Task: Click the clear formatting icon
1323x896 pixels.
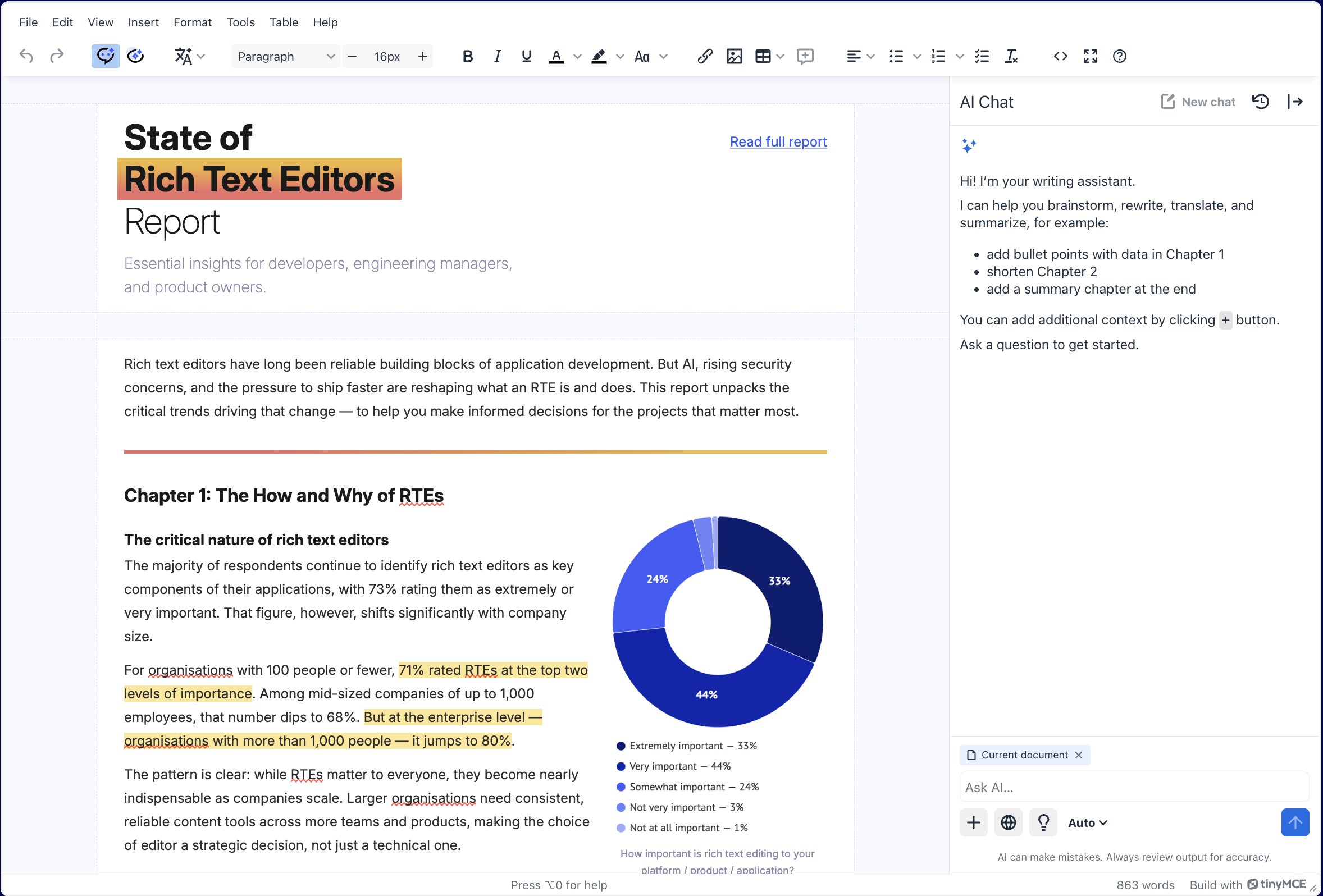Action: tap(1011, 56)
